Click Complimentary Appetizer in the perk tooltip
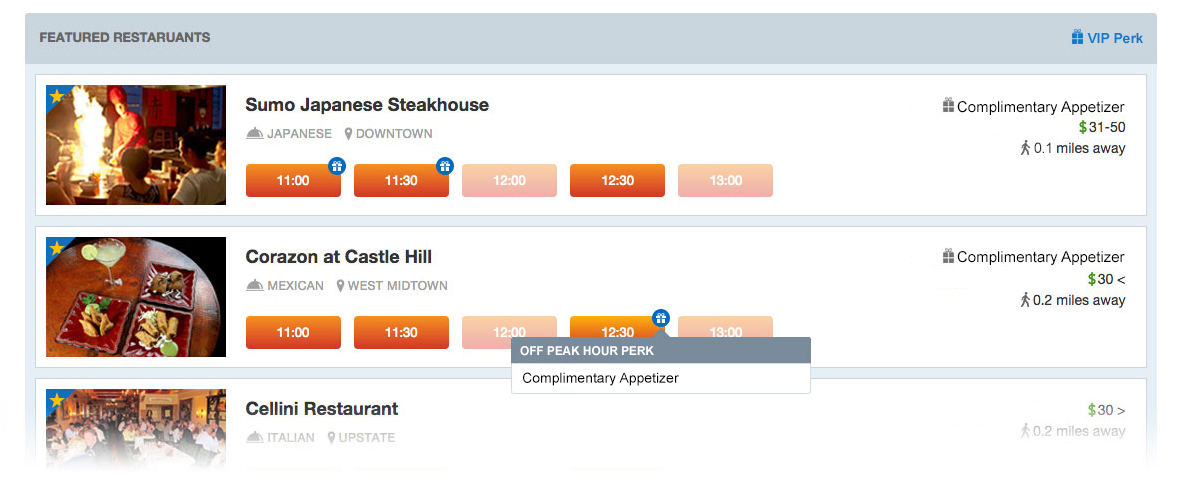 (600, 378)
